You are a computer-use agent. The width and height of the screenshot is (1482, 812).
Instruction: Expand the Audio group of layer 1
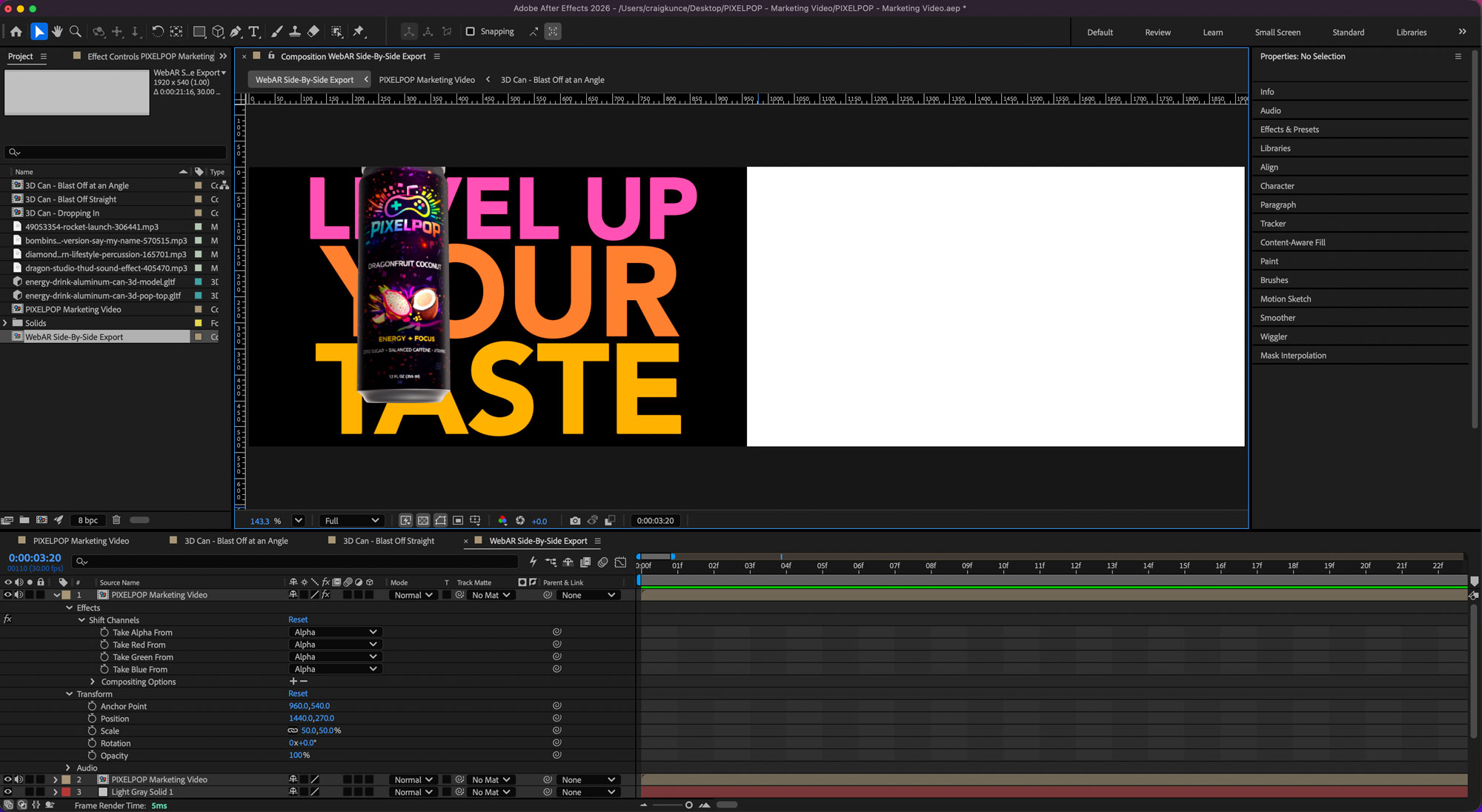point(68,768)
